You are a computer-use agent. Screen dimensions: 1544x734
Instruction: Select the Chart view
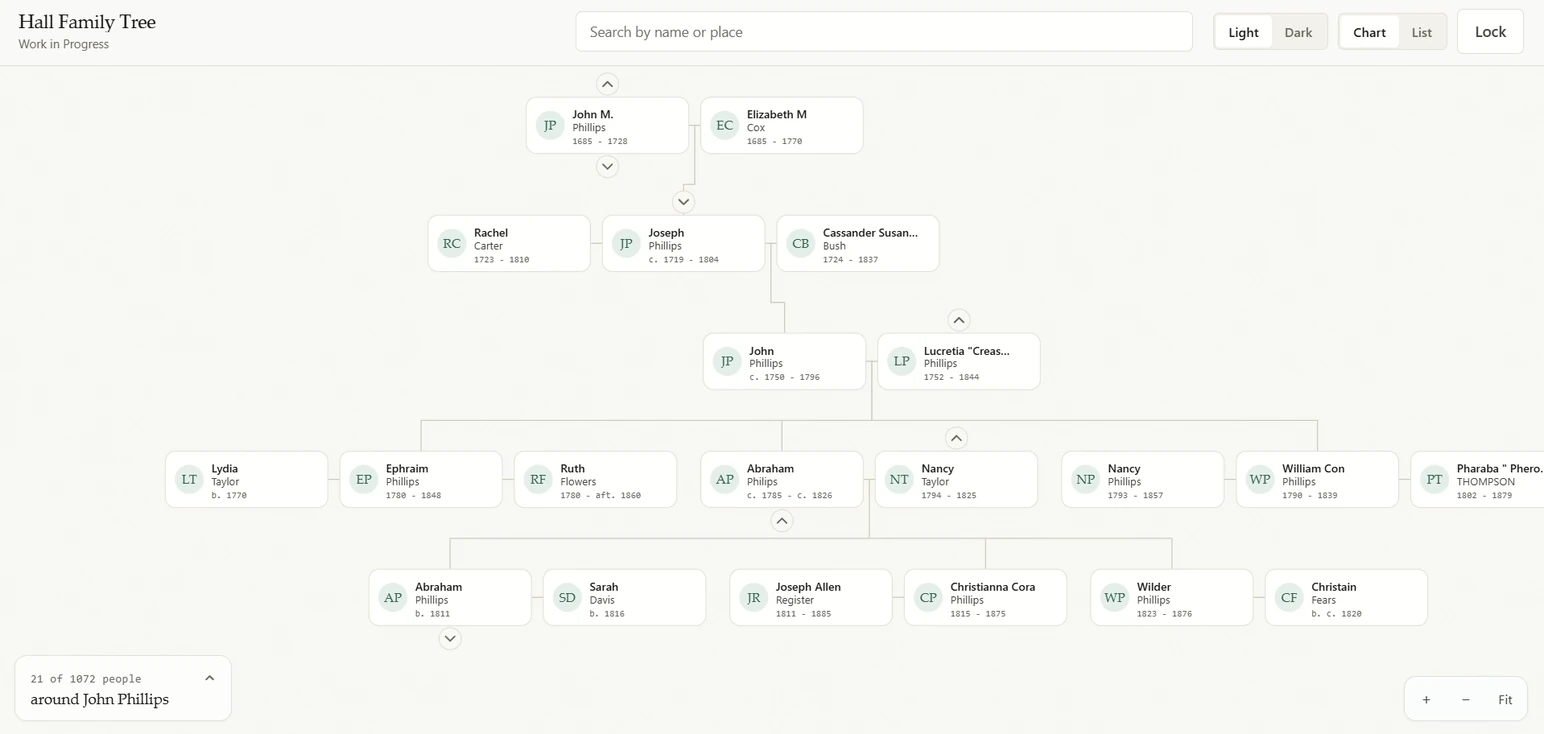(1369, 32)
